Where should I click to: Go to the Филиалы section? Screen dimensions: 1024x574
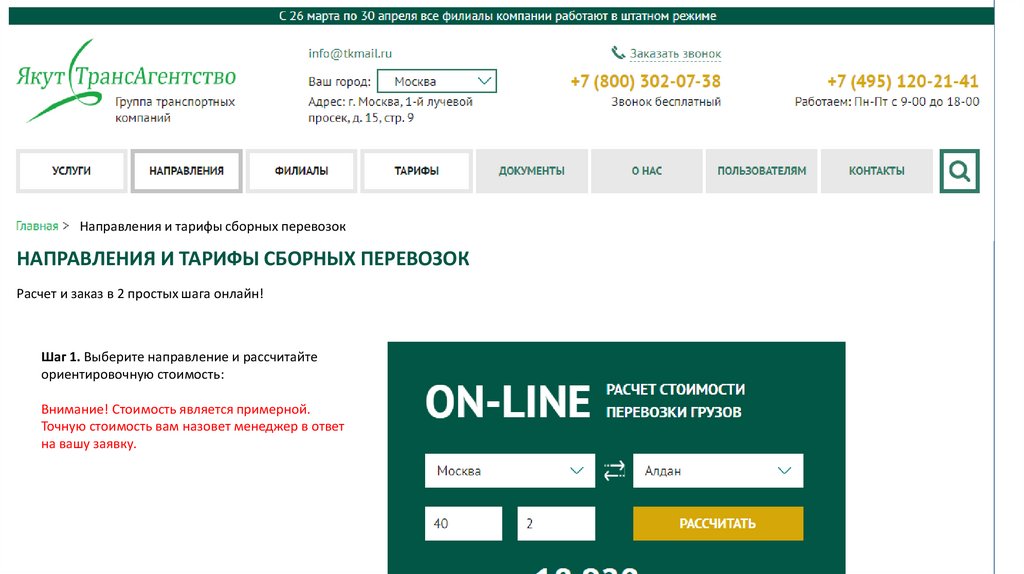pyautogui.click(x=301, y=171)
